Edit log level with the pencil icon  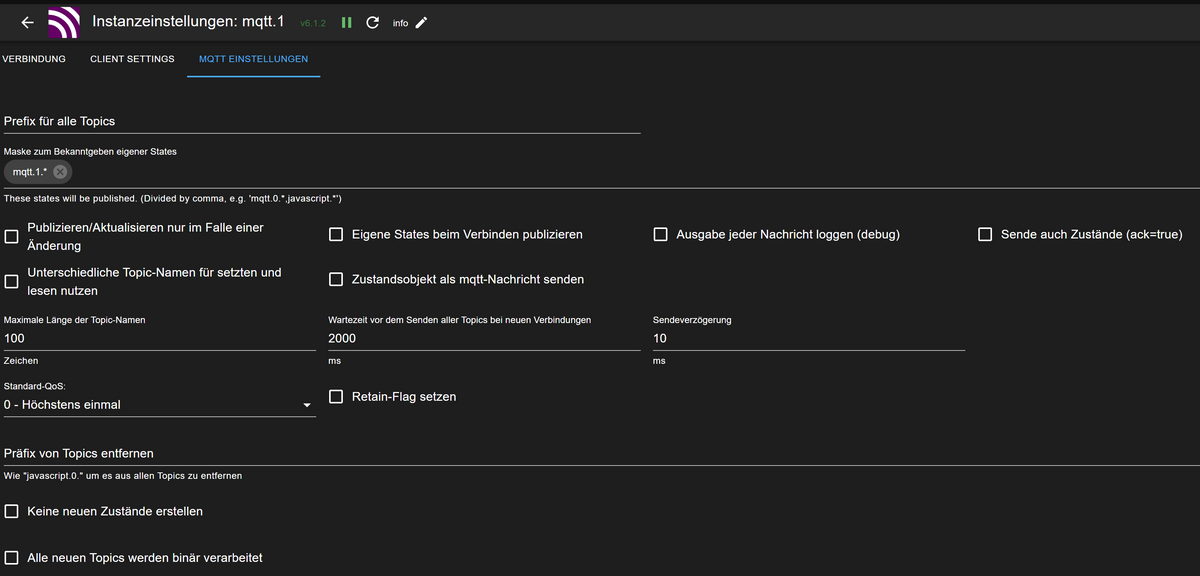click(x=421, y=23)
